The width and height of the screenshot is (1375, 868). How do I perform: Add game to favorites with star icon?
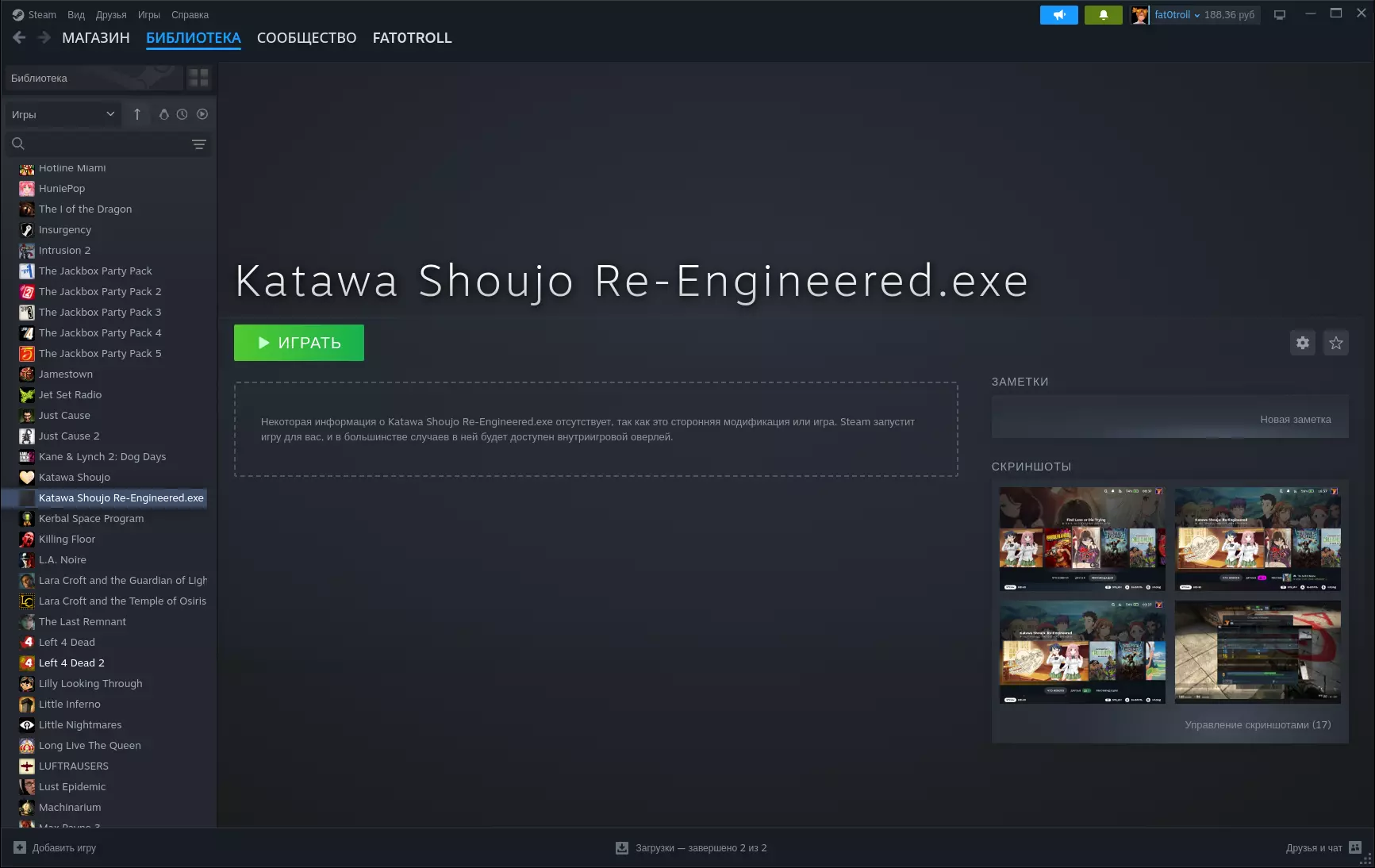coord(1336,343)
